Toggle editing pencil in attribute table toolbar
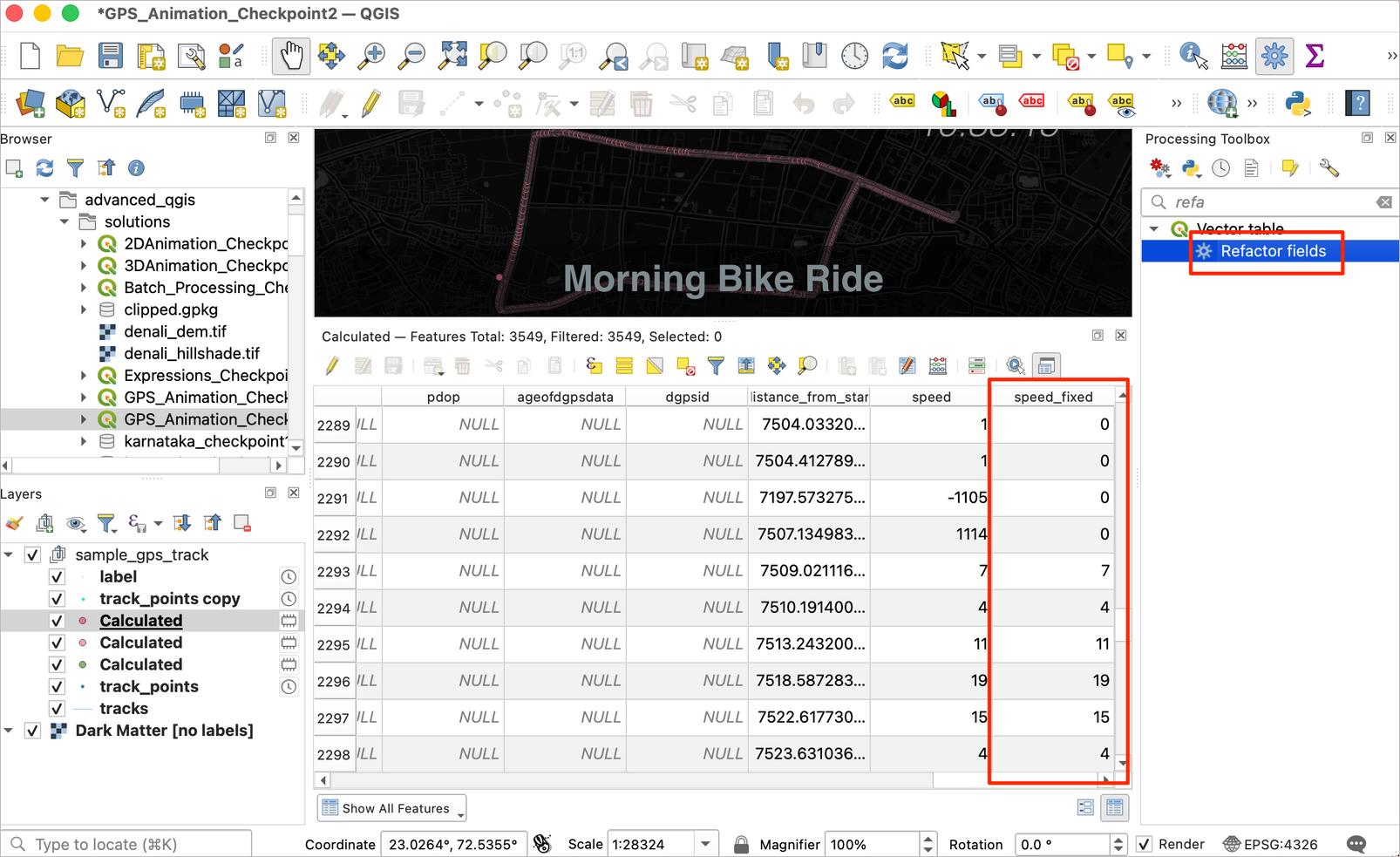This screenshot has width=1400, height=857. click(x=332, y=366)
